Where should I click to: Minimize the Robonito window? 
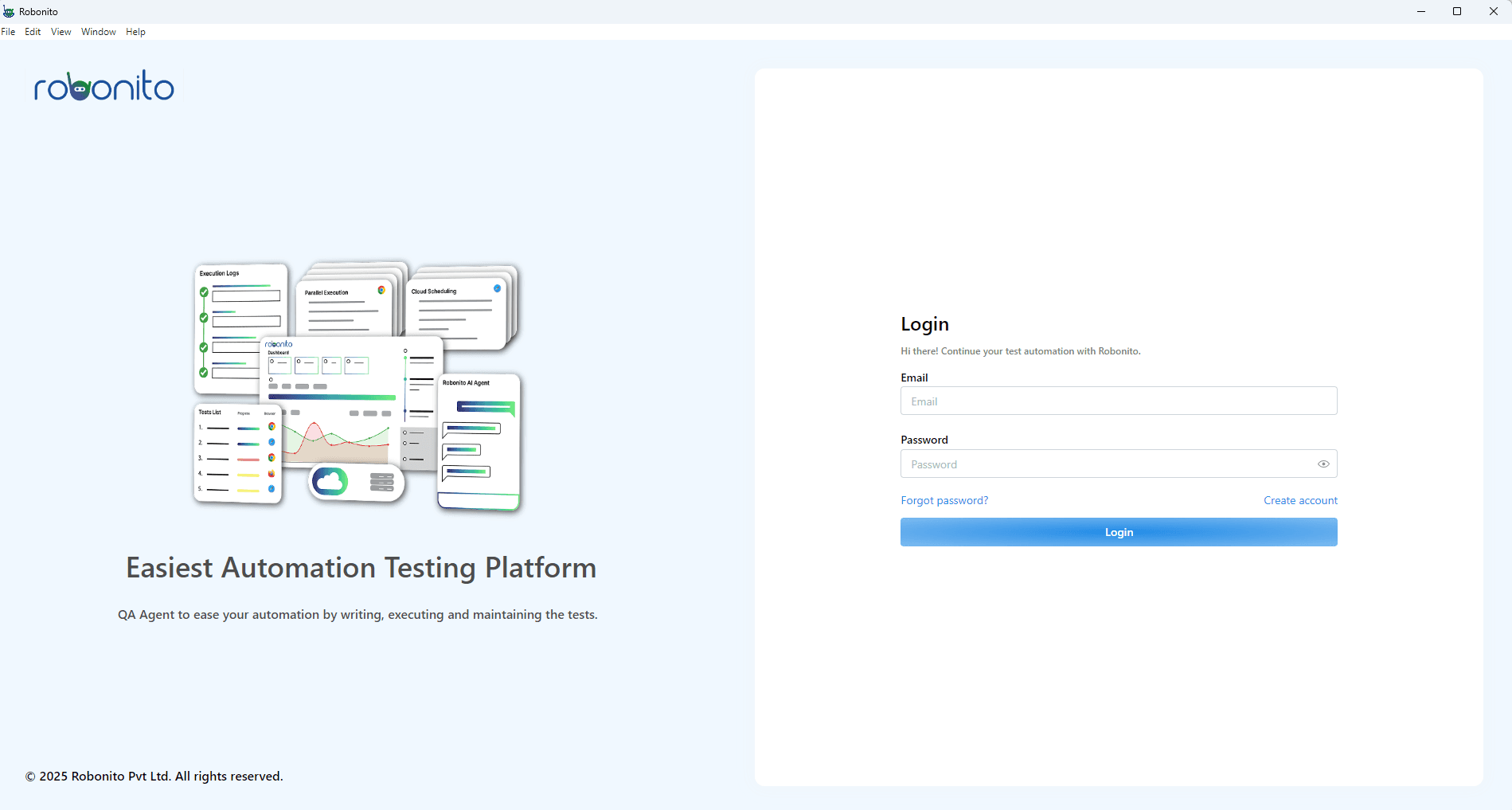(x=1421, y=11)
